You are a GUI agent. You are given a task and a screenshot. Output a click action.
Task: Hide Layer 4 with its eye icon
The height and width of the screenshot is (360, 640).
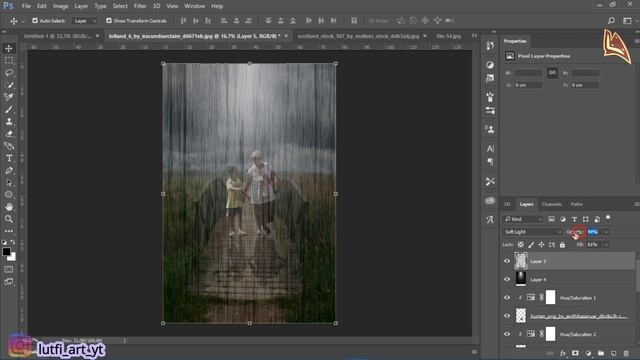pos(507,280)
